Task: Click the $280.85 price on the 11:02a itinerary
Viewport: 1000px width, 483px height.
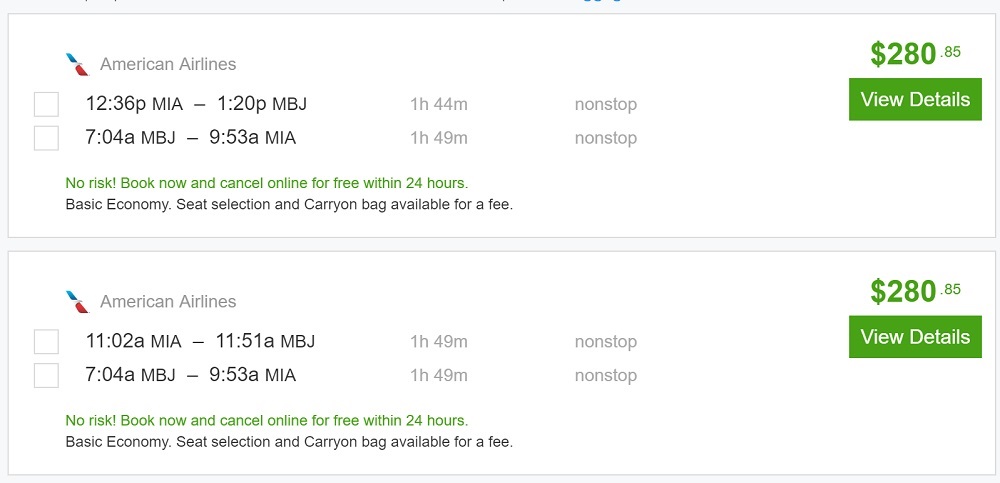Action: point(914,291)
